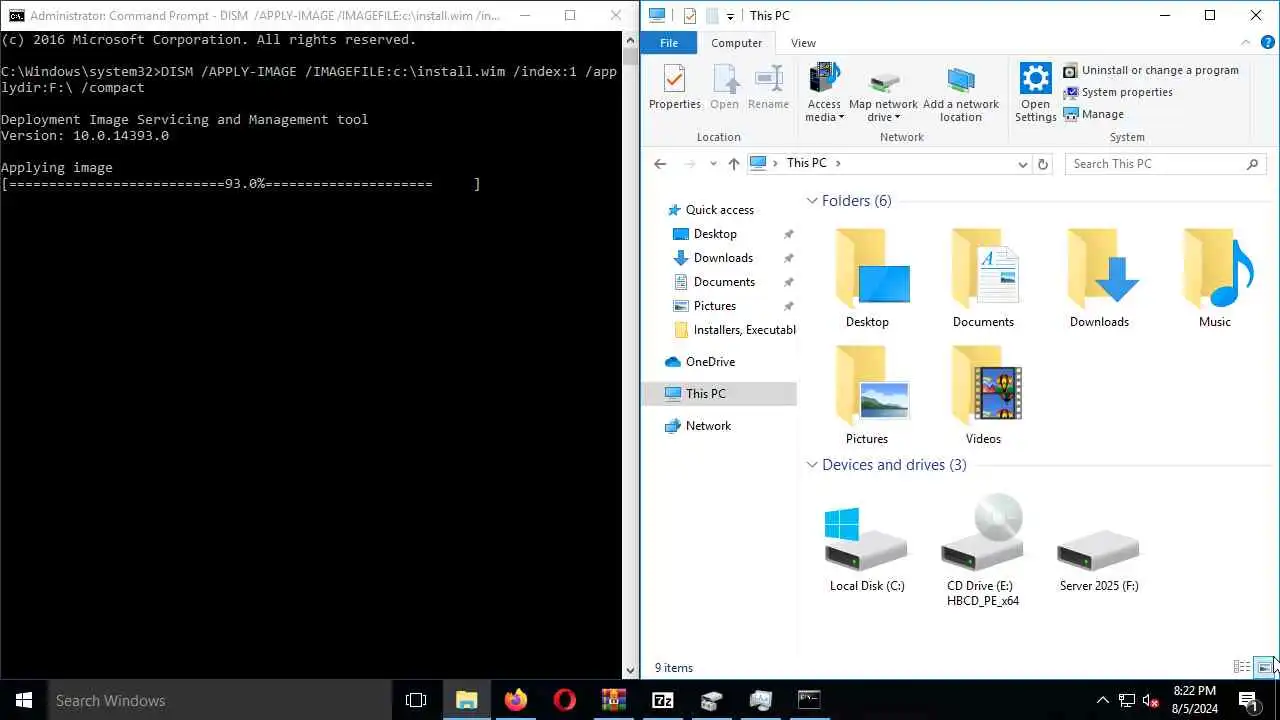Go up one folder level
Screen dimensions: 1280x720
734,164
